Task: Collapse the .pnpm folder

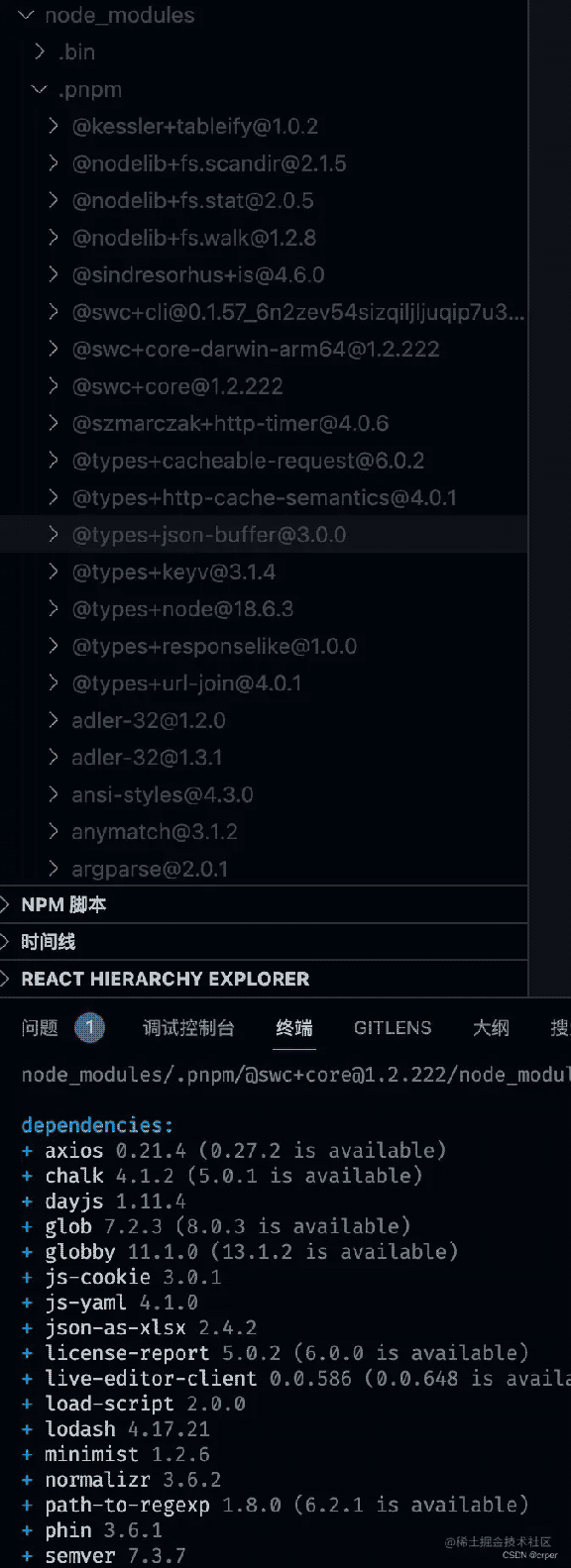Action: [40, 89]
